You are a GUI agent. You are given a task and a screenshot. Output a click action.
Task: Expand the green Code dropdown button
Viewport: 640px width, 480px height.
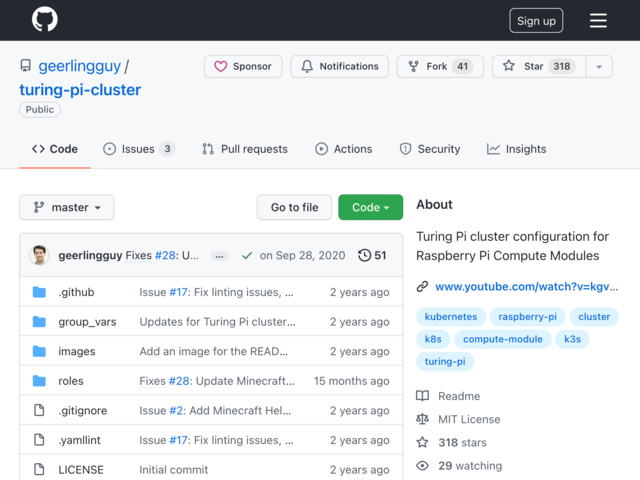point(371,207)
